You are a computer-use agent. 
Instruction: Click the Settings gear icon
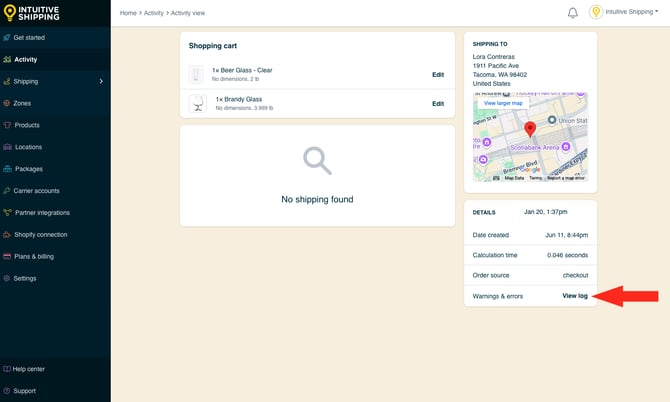(6, 278)
